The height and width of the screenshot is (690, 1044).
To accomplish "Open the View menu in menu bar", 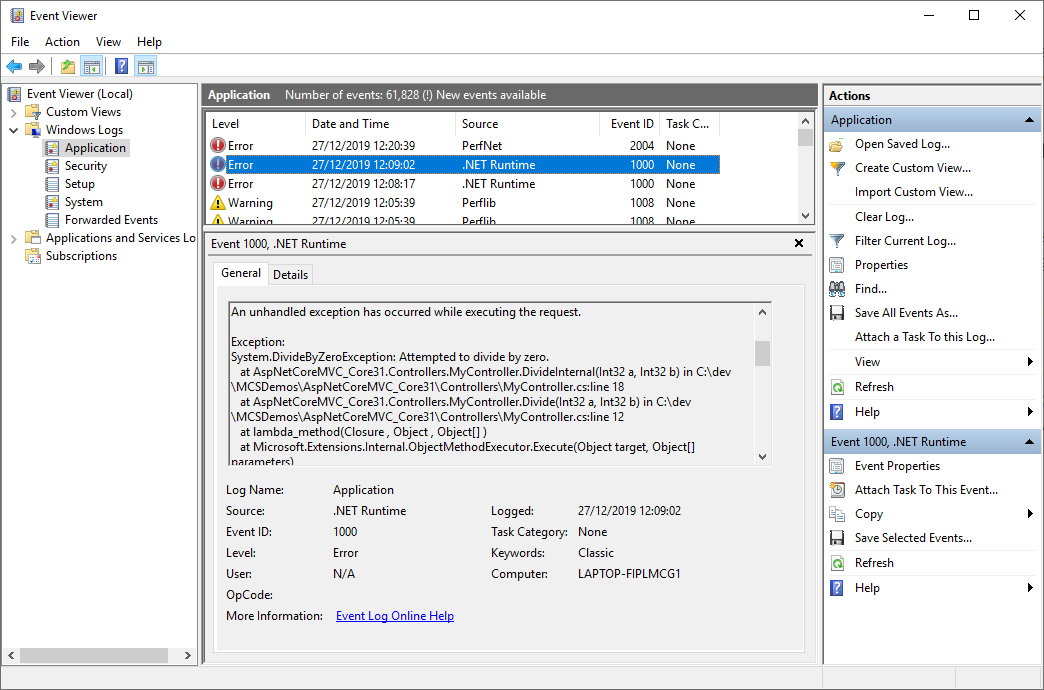I will (109, 41).
